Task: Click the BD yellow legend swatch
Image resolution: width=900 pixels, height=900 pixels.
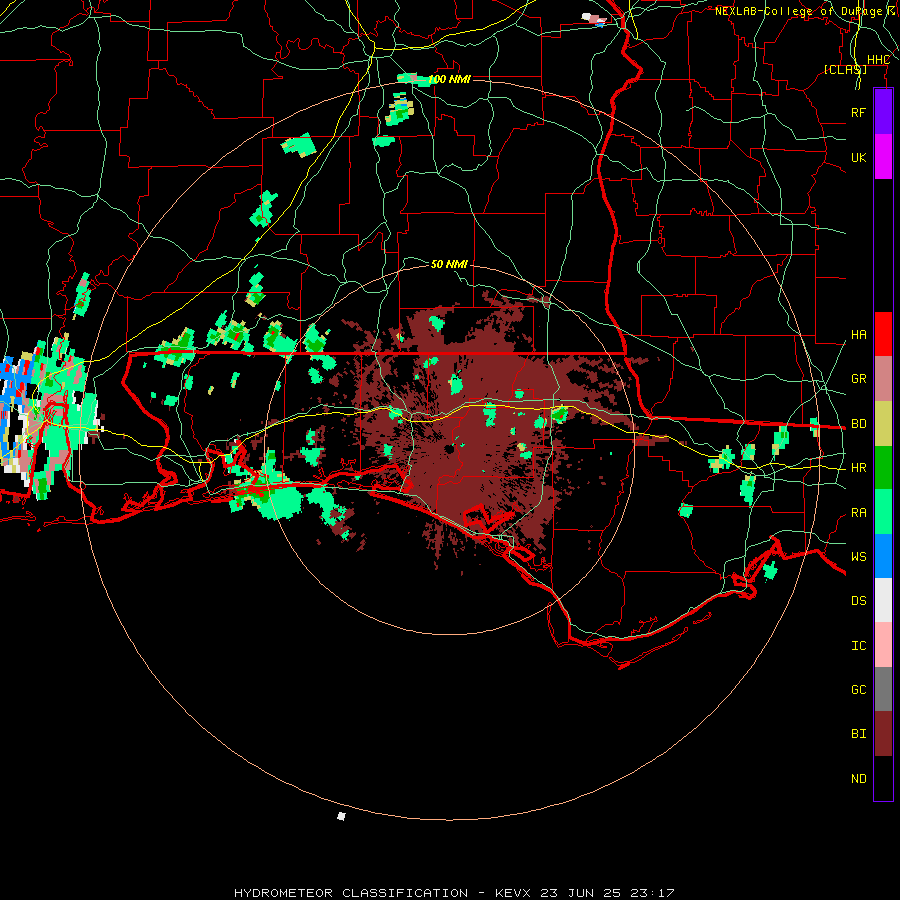Action: (x=883, y=424)
